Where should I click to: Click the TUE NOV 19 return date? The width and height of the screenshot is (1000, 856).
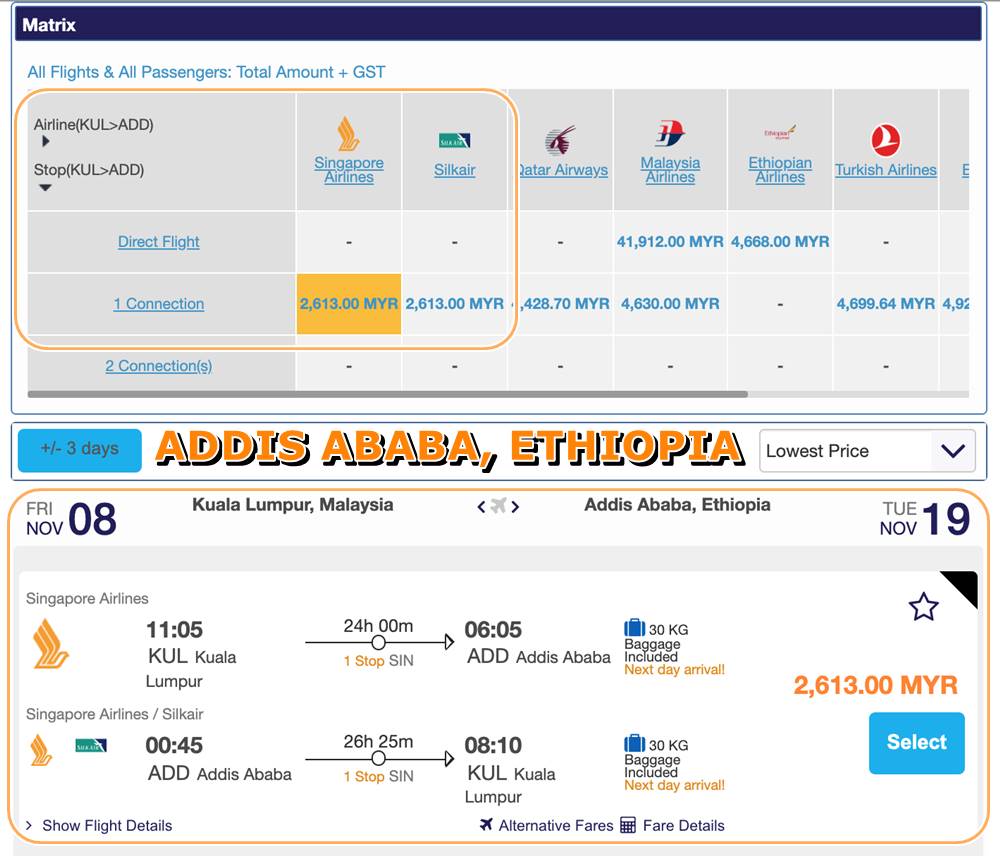pos(925,519)
